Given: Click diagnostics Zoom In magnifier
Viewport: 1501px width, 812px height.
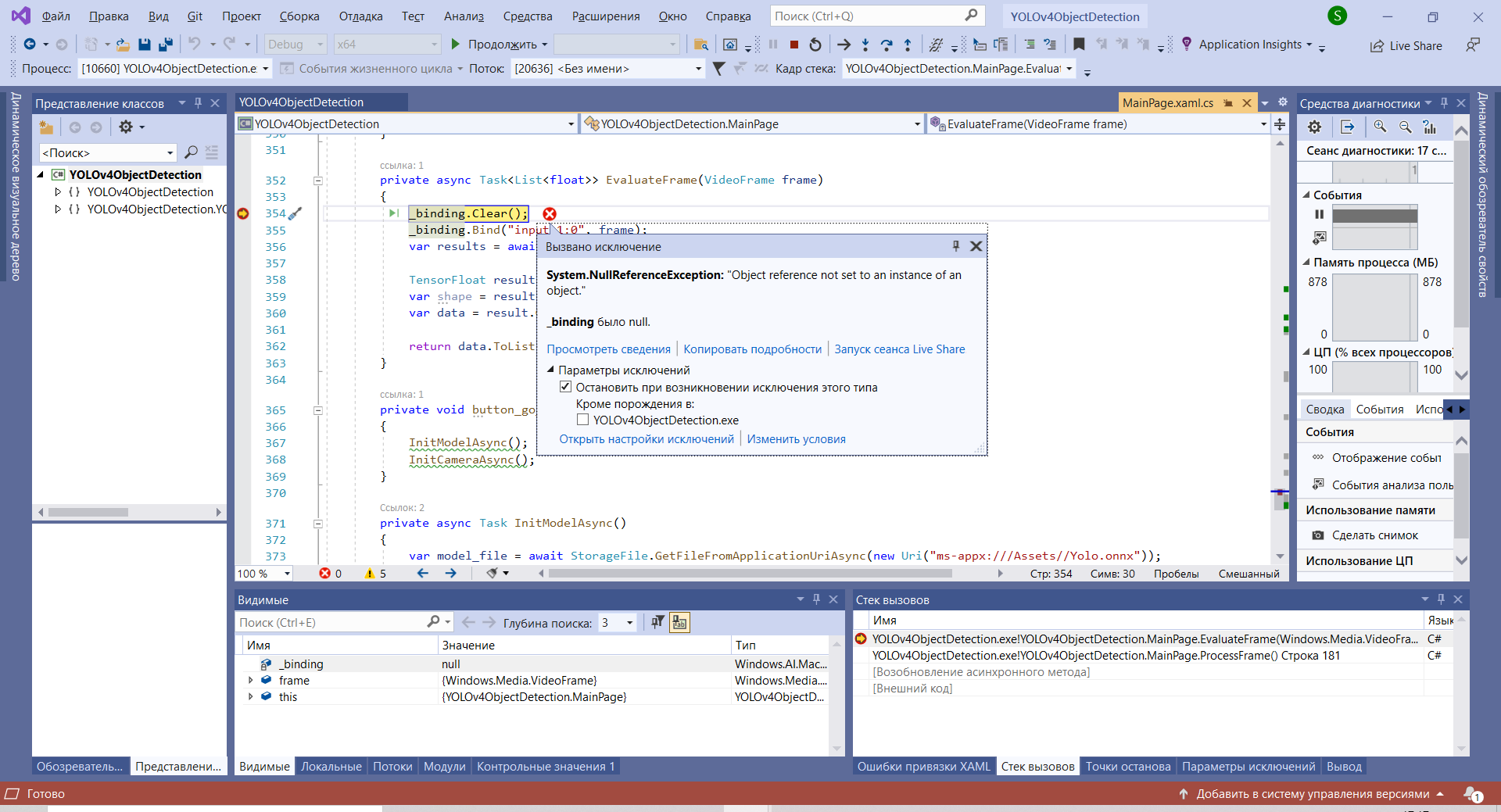Looking at the screenshot, I should (x=1380, y=127).
